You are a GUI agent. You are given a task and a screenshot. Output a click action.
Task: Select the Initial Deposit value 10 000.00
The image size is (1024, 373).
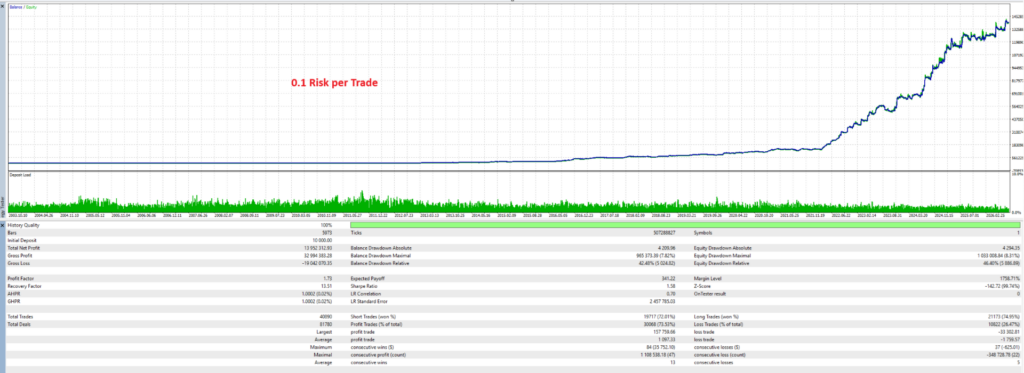323,240
